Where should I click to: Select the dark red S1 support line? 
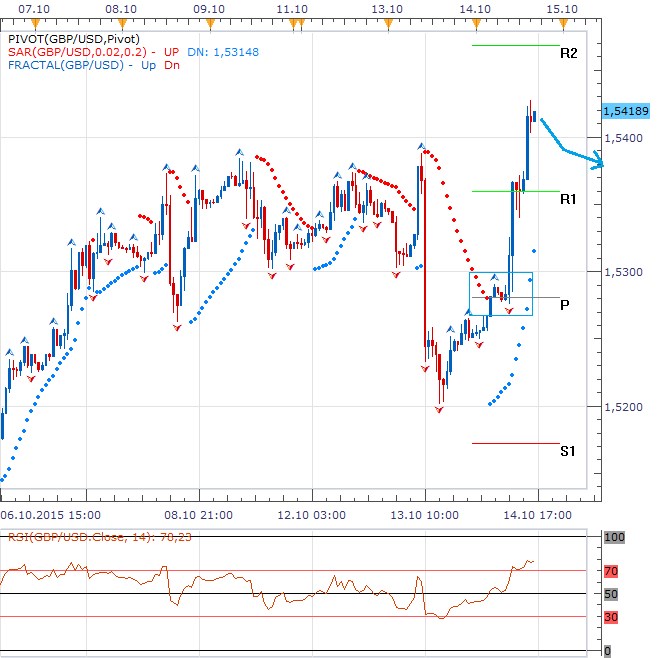pyautogui.click(x=516, y=443)
